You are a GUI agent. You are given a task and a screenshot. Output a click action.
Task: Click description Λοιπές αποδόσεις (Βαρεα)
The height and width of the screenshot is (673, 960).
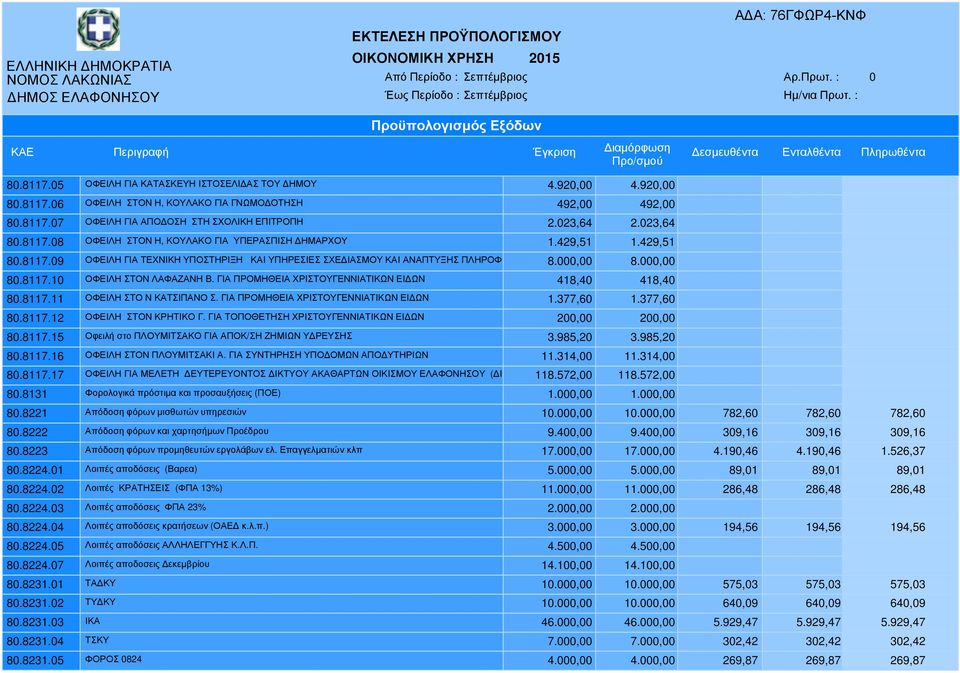141,469
